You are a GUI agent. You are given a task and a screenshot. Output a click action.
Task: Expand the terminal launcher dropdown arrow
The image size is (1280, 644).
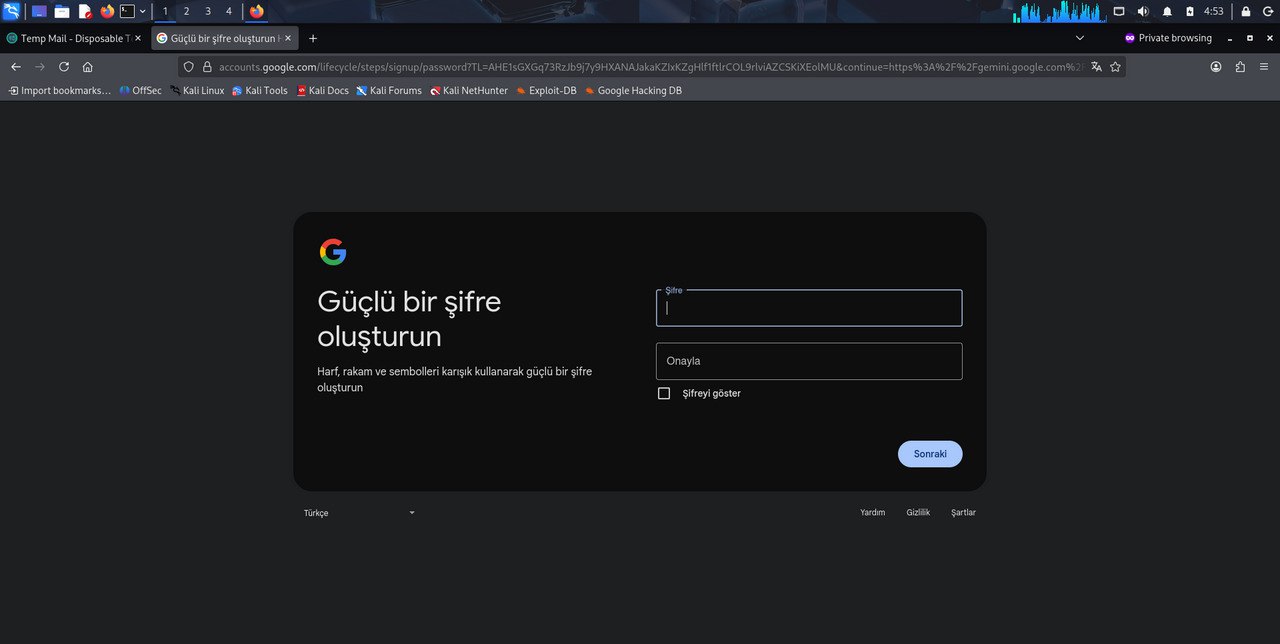click(143, 11)
